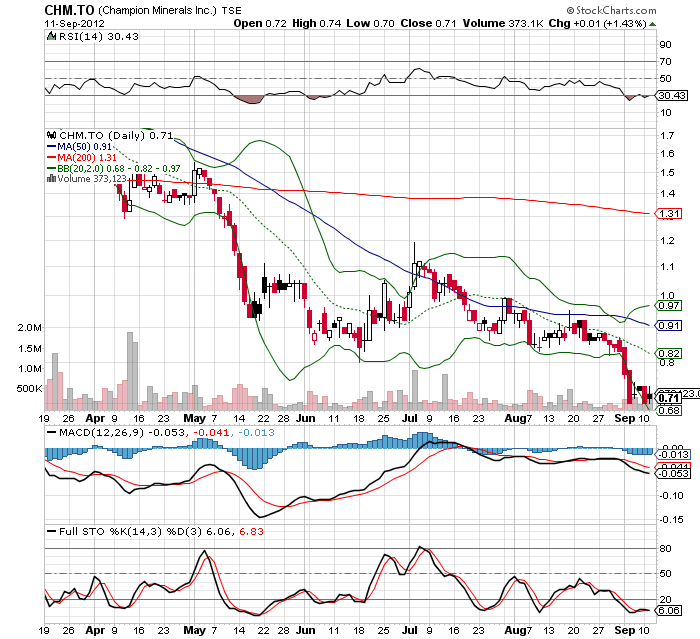Click the volume axis label 1.5M

pos(29,349)
